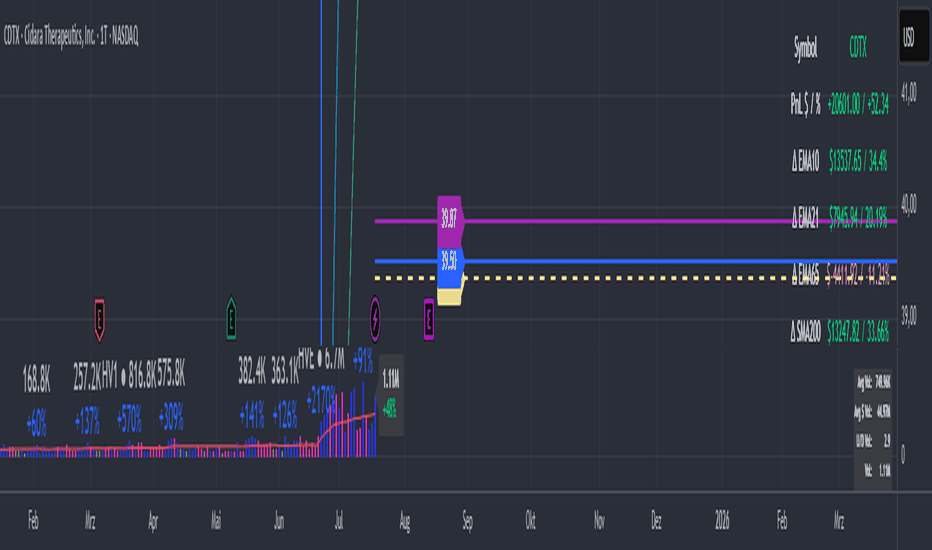This screenshot has width=932, height=550.
Task: Click the +126% volume change label
Action: coord(285,415)
